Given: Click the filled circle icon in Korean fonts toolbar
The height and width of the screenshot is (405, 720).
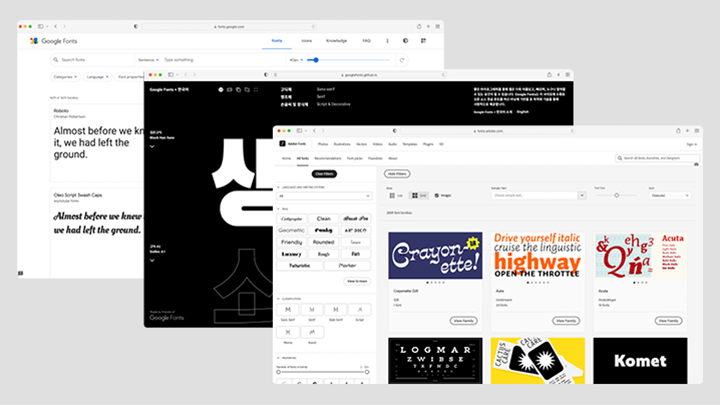Looking at the screenshot, I should coord(221,90).
